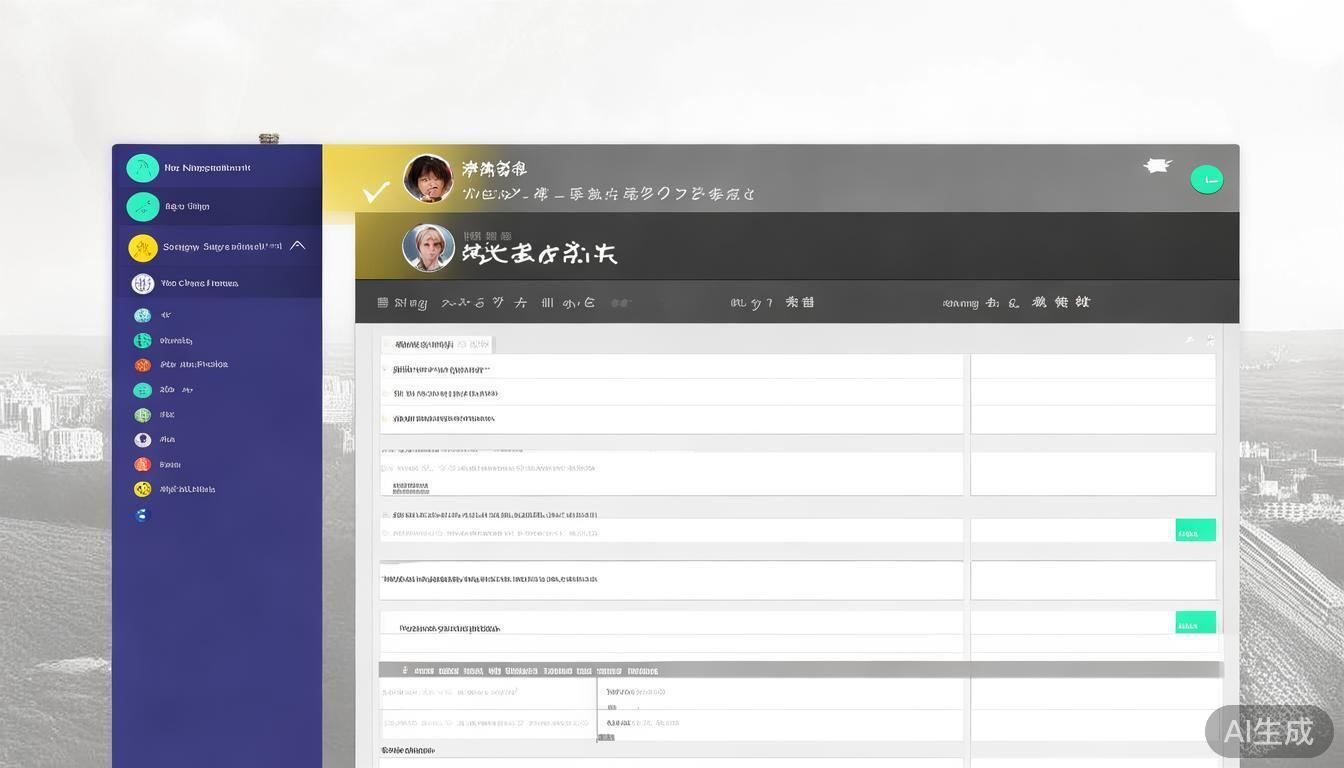Click the yellow circular icon in the sidebar
This screenshot has width=1344, height=768.
point(142,246)
